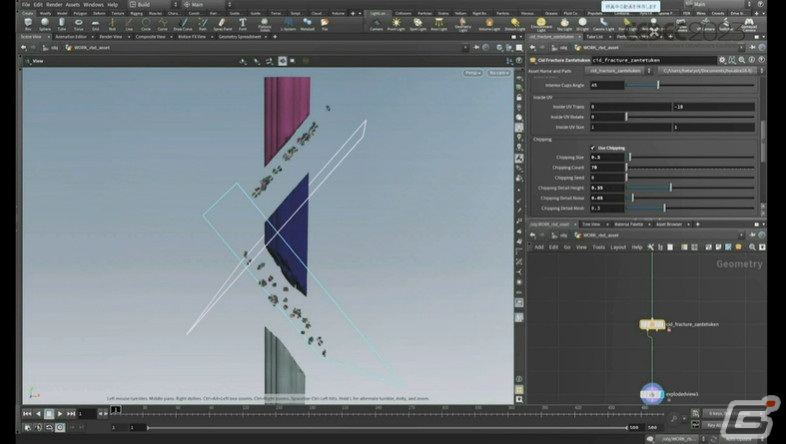Add a Point Light from the shelf
786x444 pixels.
pos(396,24)
